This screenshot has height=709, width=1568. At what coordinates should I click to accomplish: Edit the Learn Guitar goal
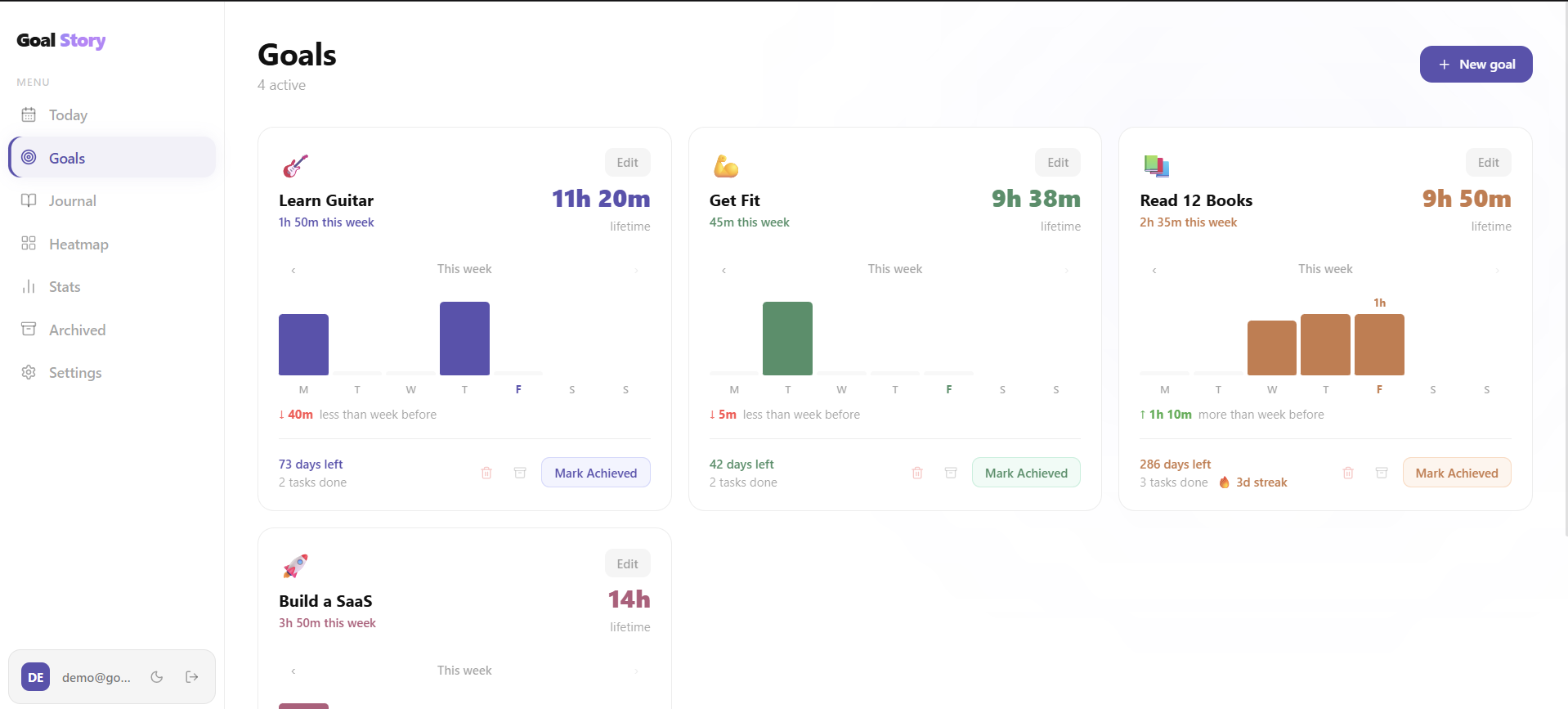pyautogui.click(x=628, y=162)
